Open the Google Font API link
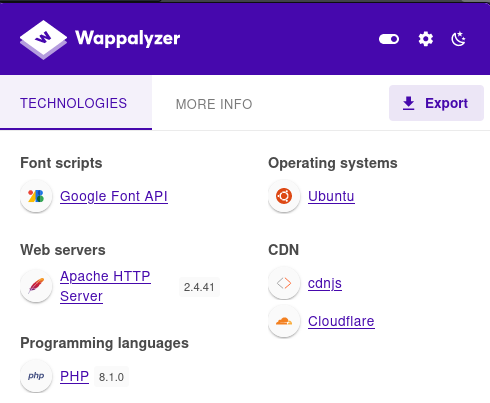 pos(114,196)
